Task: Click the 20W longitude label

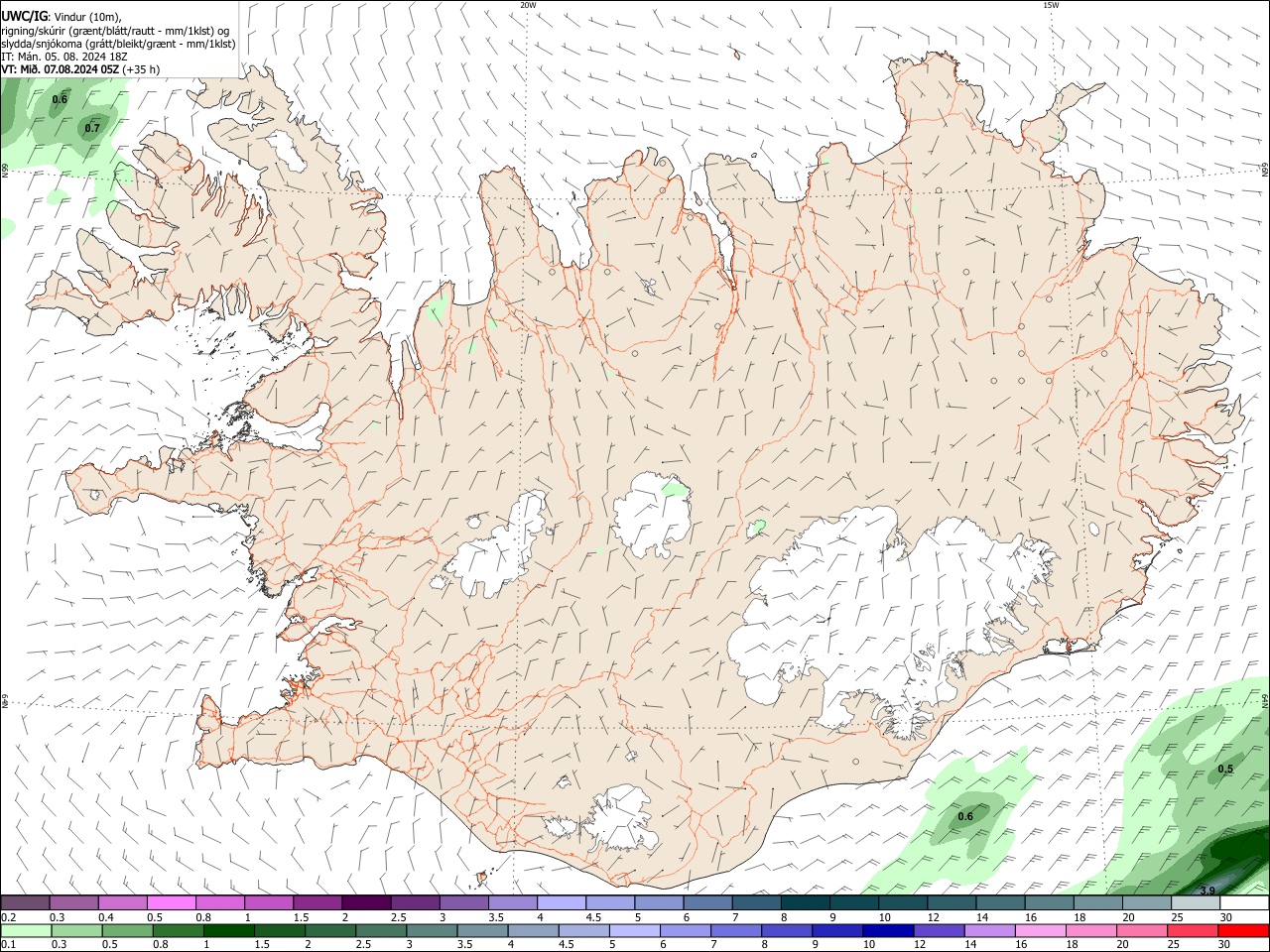Action: [528, 5]
